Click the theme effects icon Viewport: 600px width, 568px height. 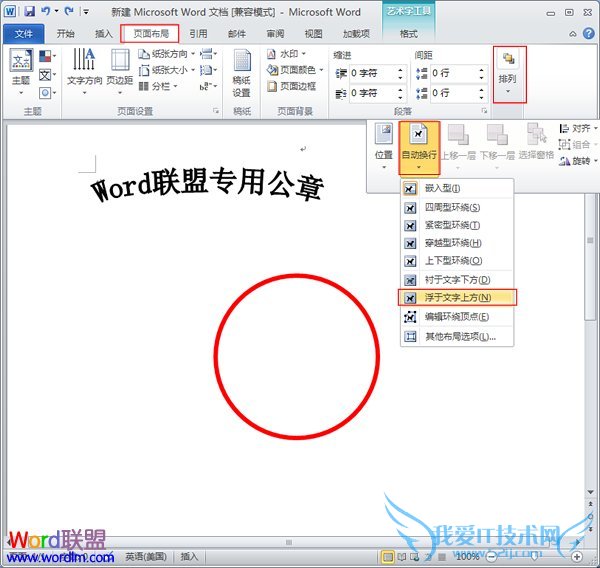pyautogui.click(x=45, y=92)
